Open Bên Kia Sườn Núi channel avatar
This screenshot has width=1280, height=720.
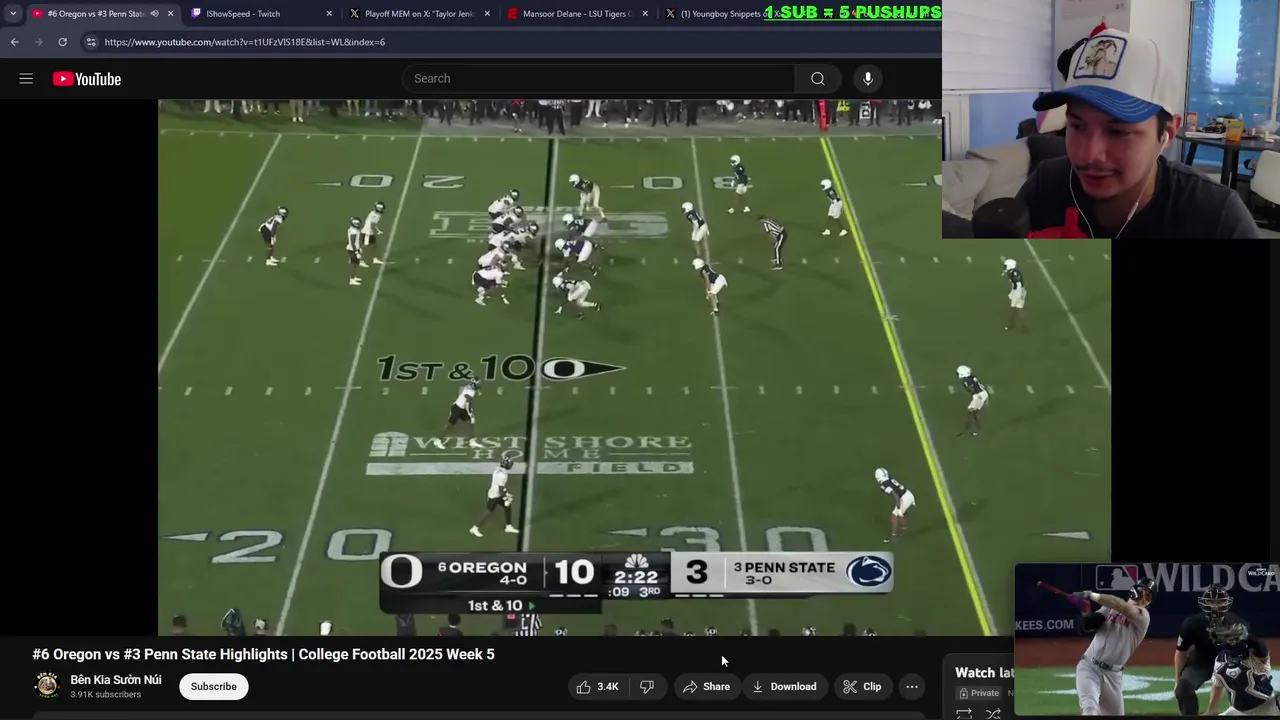[47, 685]
